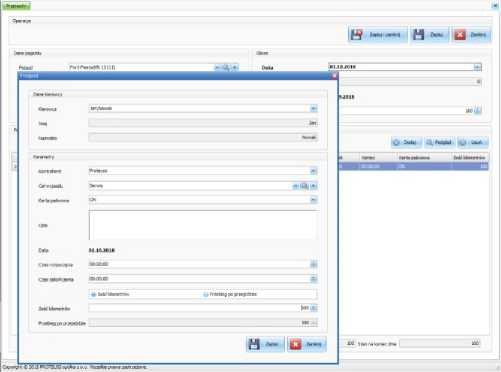Image resolution: width=501 pixels, height=372 pixels.
Task: Open the Kierowca dropdown in dialog
Action: pos(313,109)
